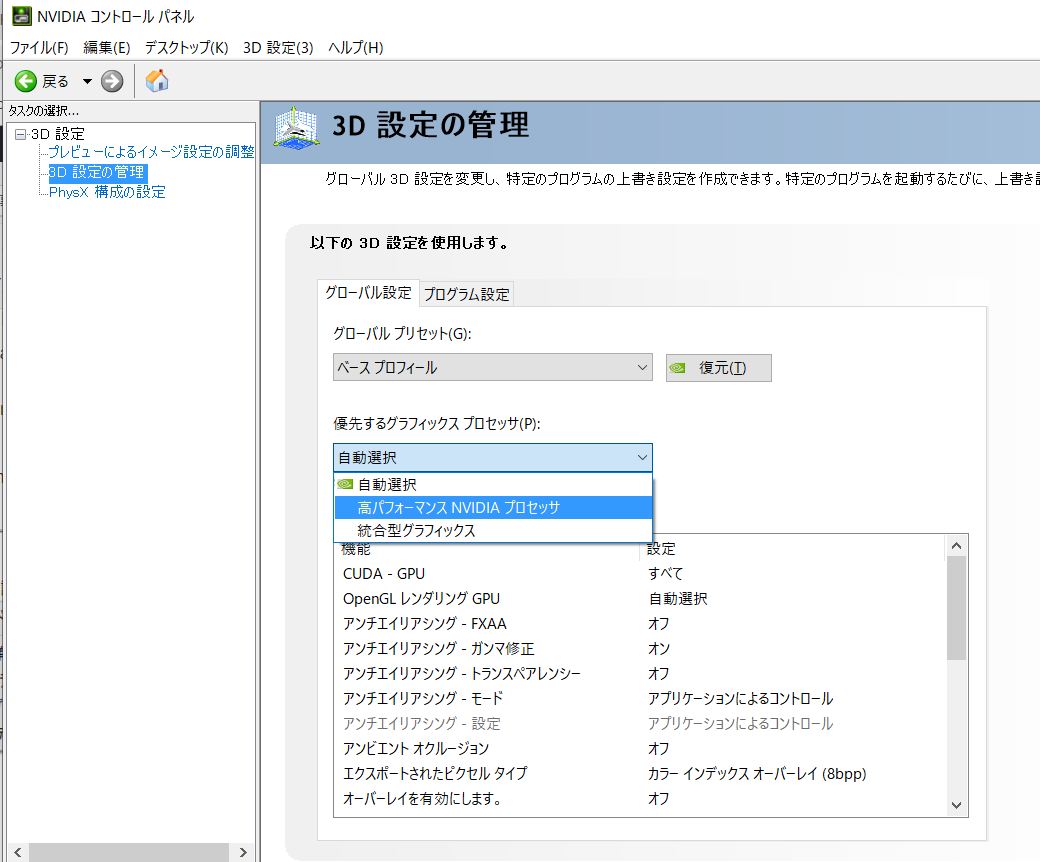Click the green Back arrow icon

point(26,82)
